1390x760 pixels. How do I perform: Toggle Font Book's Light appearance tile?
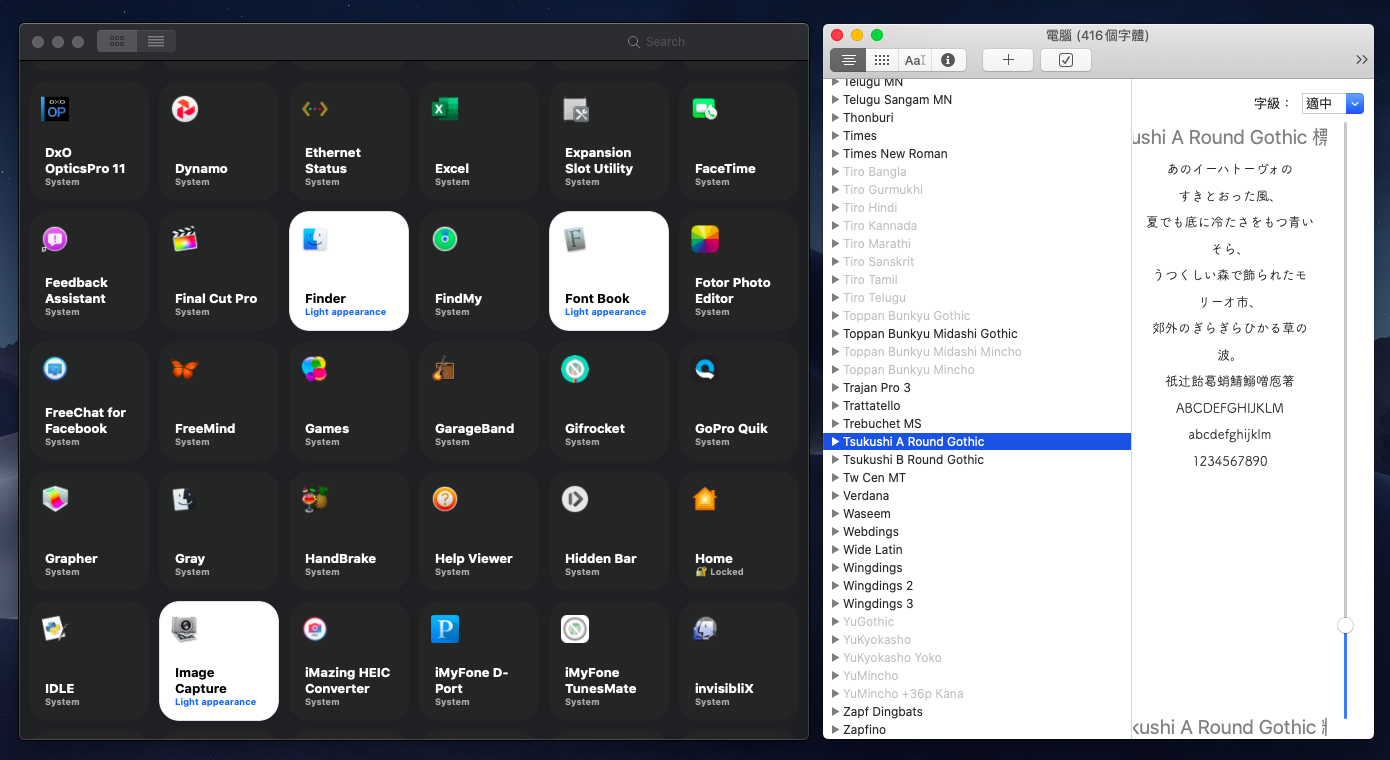click(x=609, y=271)
